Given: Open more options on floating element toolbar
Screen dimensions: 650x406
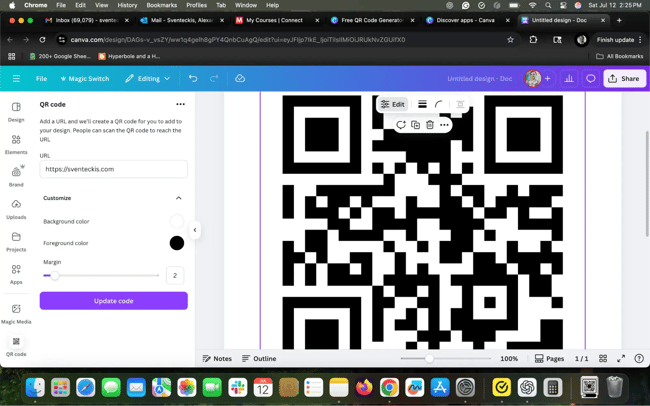Looking at the screenshot, I should pyautogui.click(x=444, y=125).
